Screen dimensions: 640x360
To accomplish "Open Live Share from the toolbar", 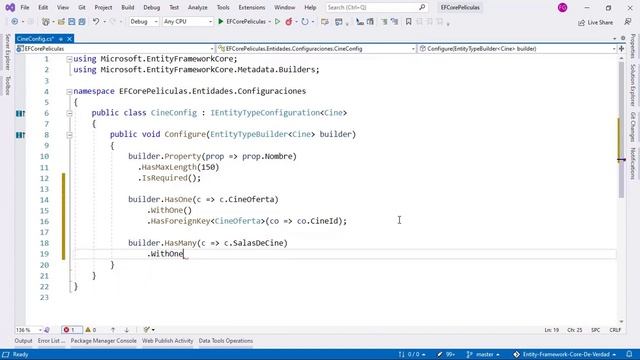I will pyautogui.click(x=596, y=22).
